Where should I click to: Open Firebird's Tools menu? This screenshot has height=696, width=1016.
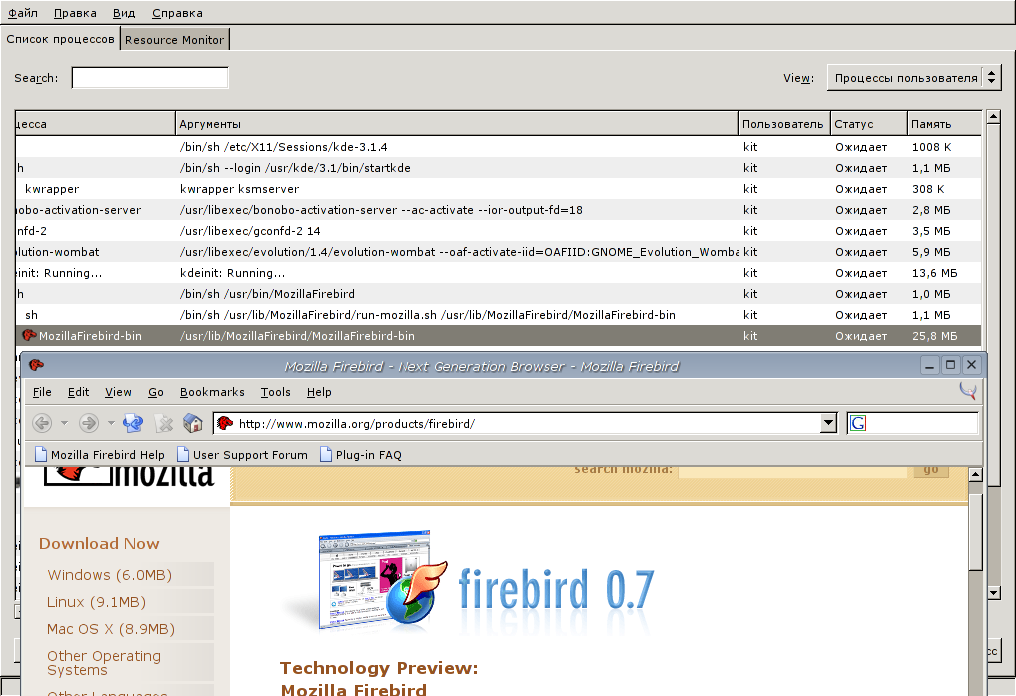[x=275, y=392]
